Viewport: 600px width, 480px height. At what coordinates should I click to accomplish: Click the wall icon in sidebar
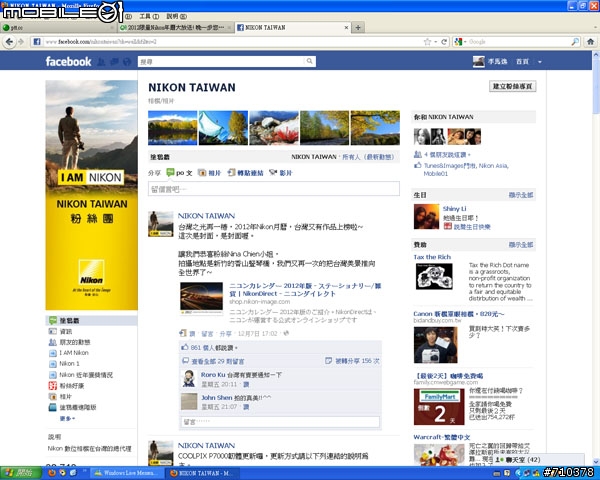(52, 320)
